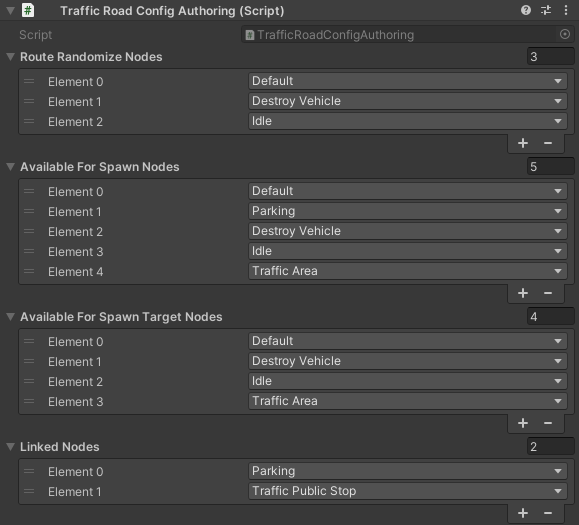This screenshot has height=525, width=579.
Task: Grab drag handle of Spawn Nodes Element 2
Action: coord(29,231)
